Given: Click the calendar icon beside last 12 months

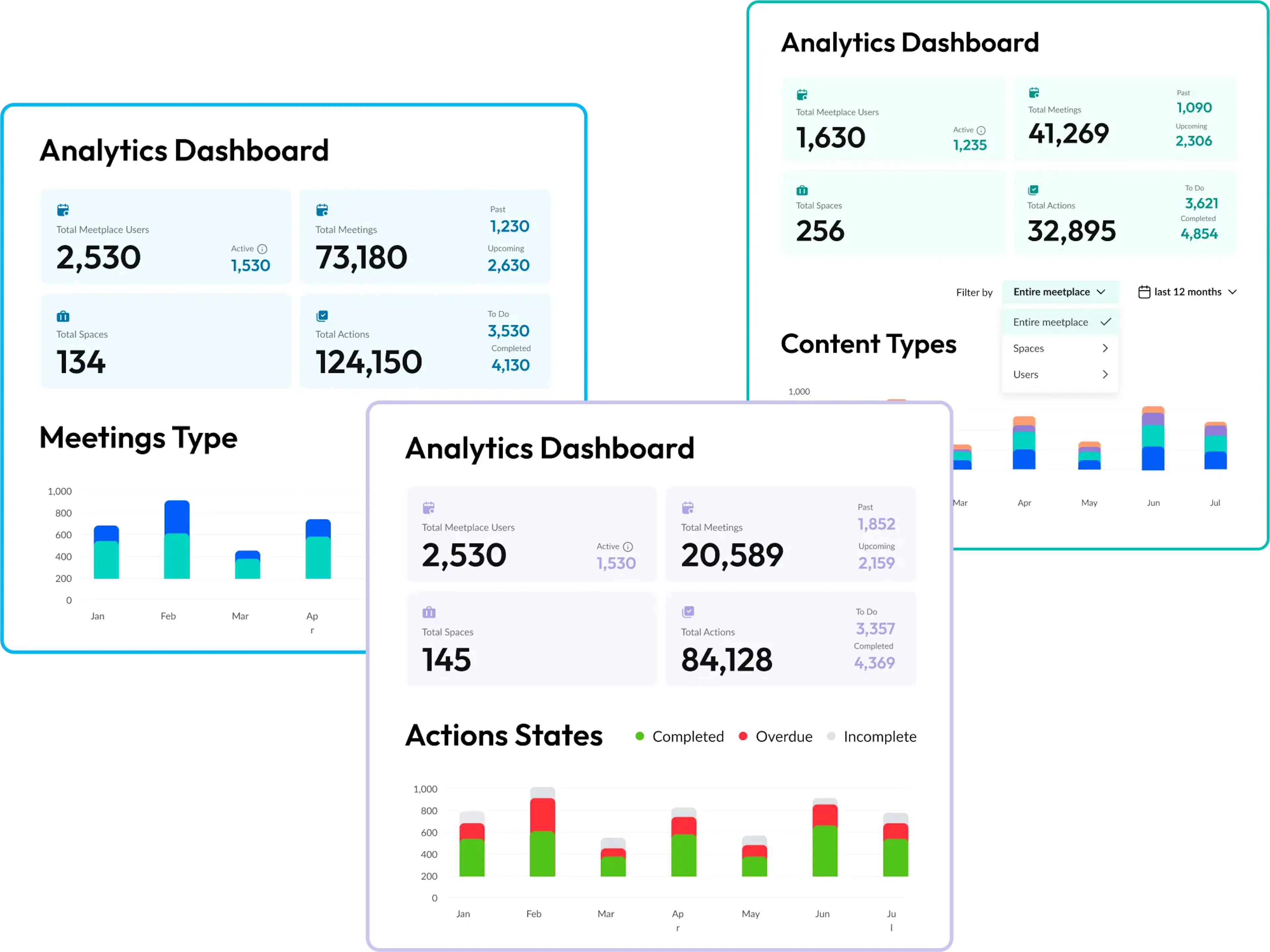Looking at the screenshot, I should point(1144,292).
